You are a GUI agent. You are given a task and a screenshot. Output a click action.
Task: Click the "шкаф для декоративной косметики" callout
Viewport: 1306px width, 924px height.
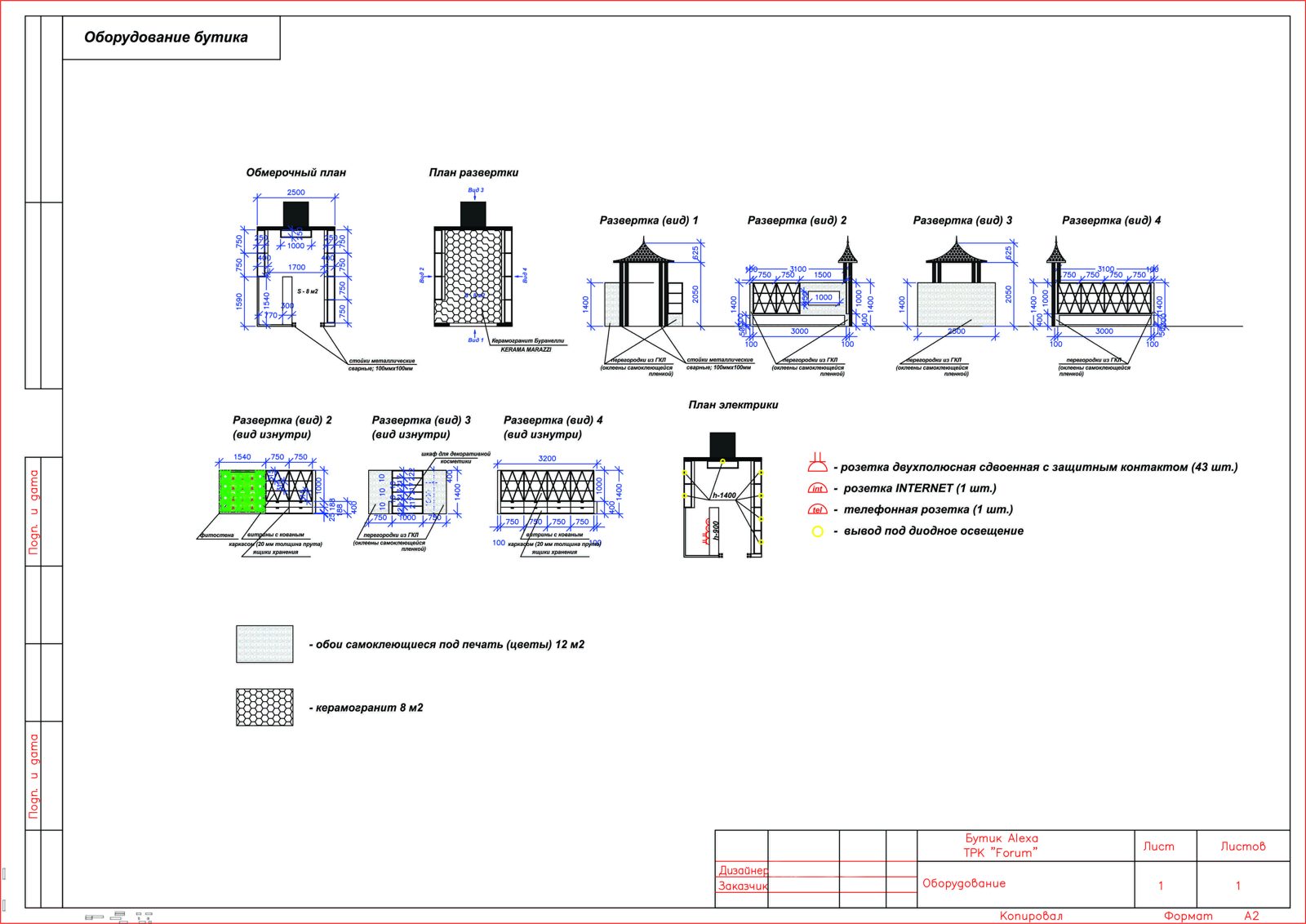coord(455,457)
